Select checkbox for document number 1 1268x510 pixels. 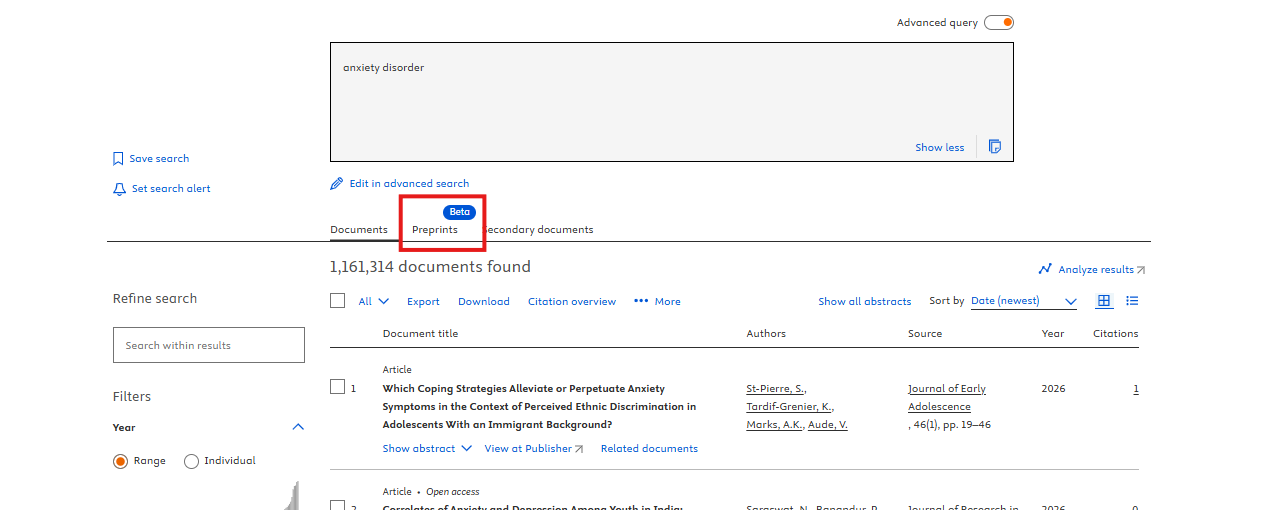(x=337, y=388)
